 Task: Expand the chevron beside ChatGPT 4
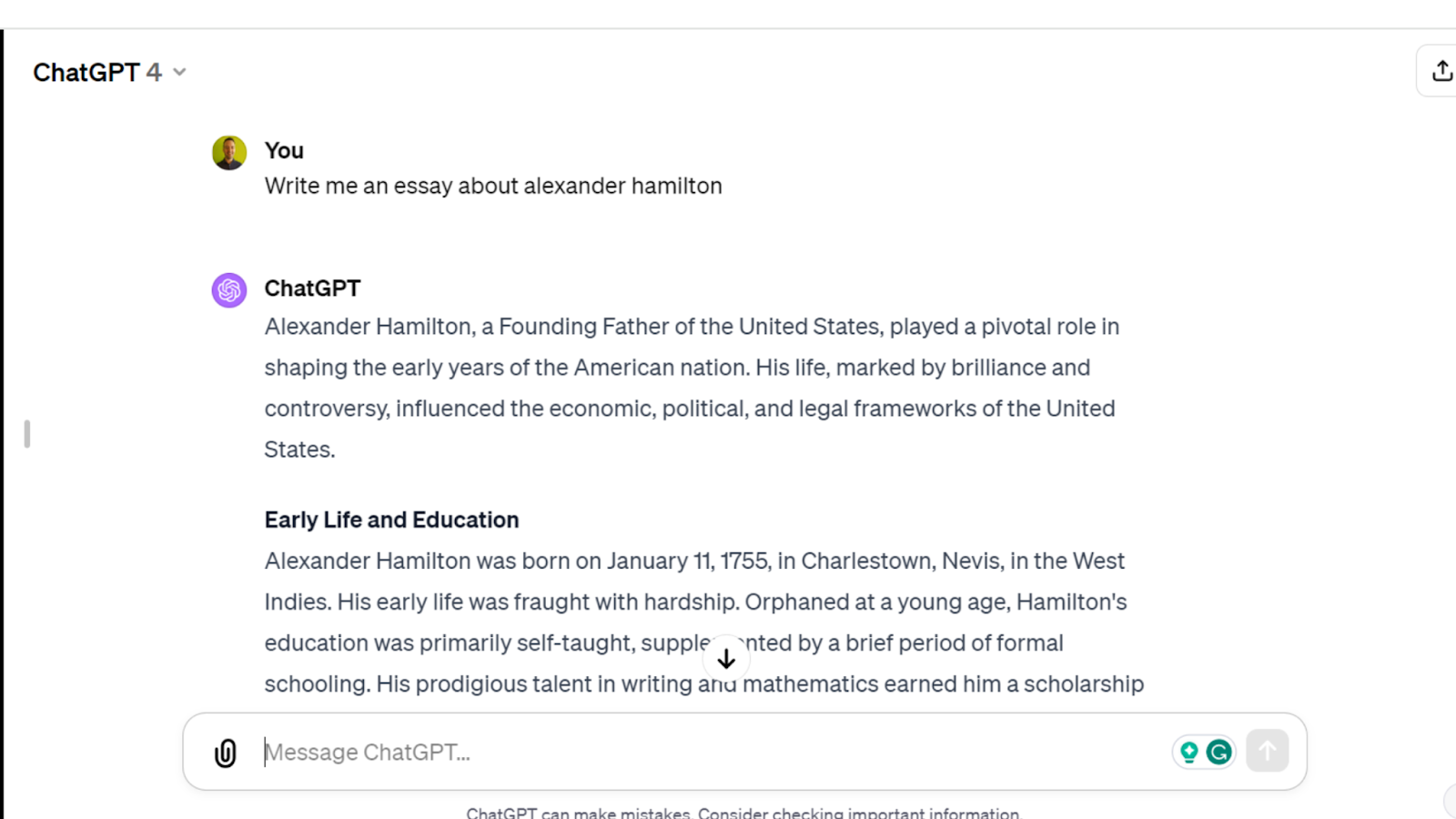click(179, 72)
